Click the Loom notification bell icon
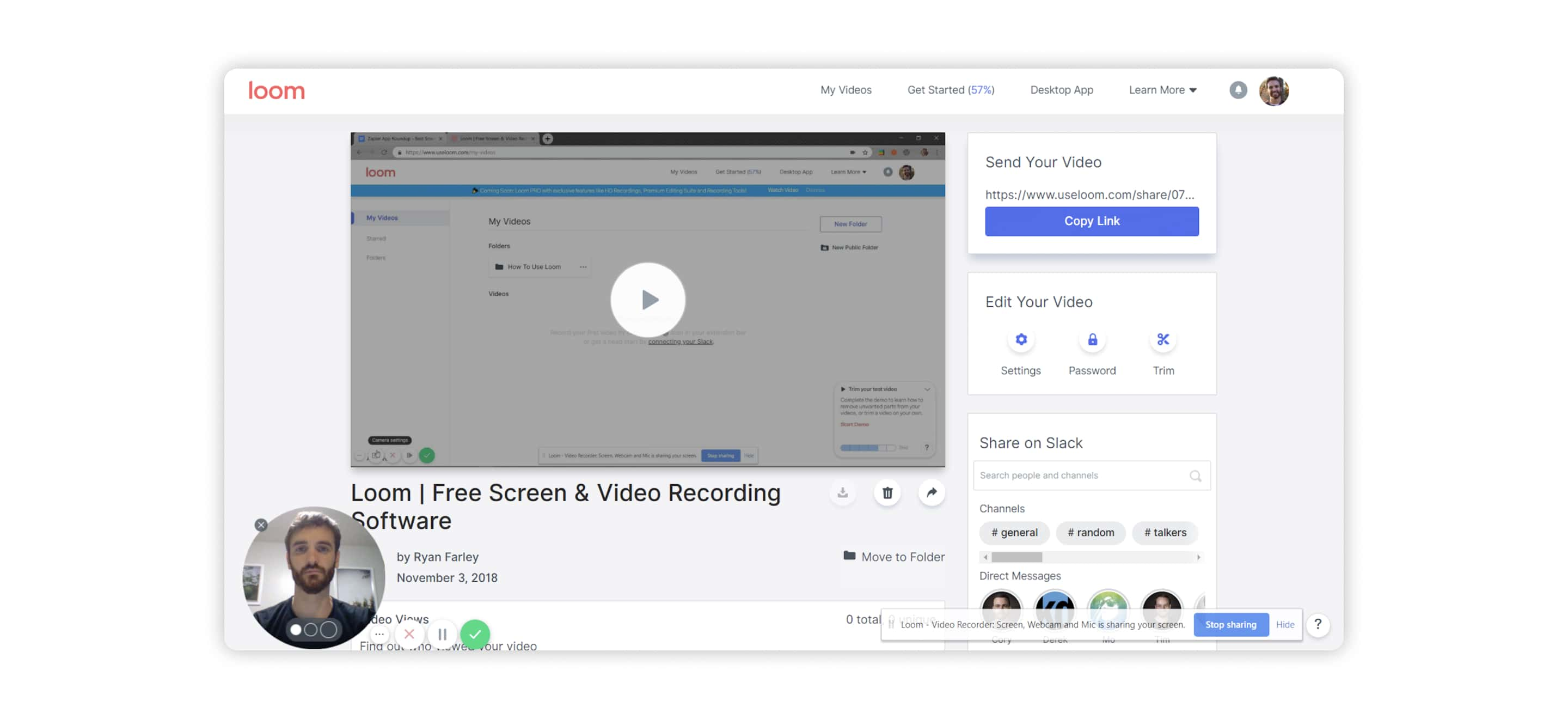The width and height of the screenshot is (1568, 719). click(1237, 89)
